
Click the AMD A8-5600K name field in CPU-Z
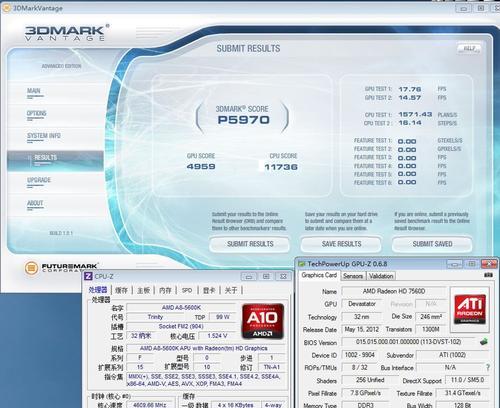181,307
